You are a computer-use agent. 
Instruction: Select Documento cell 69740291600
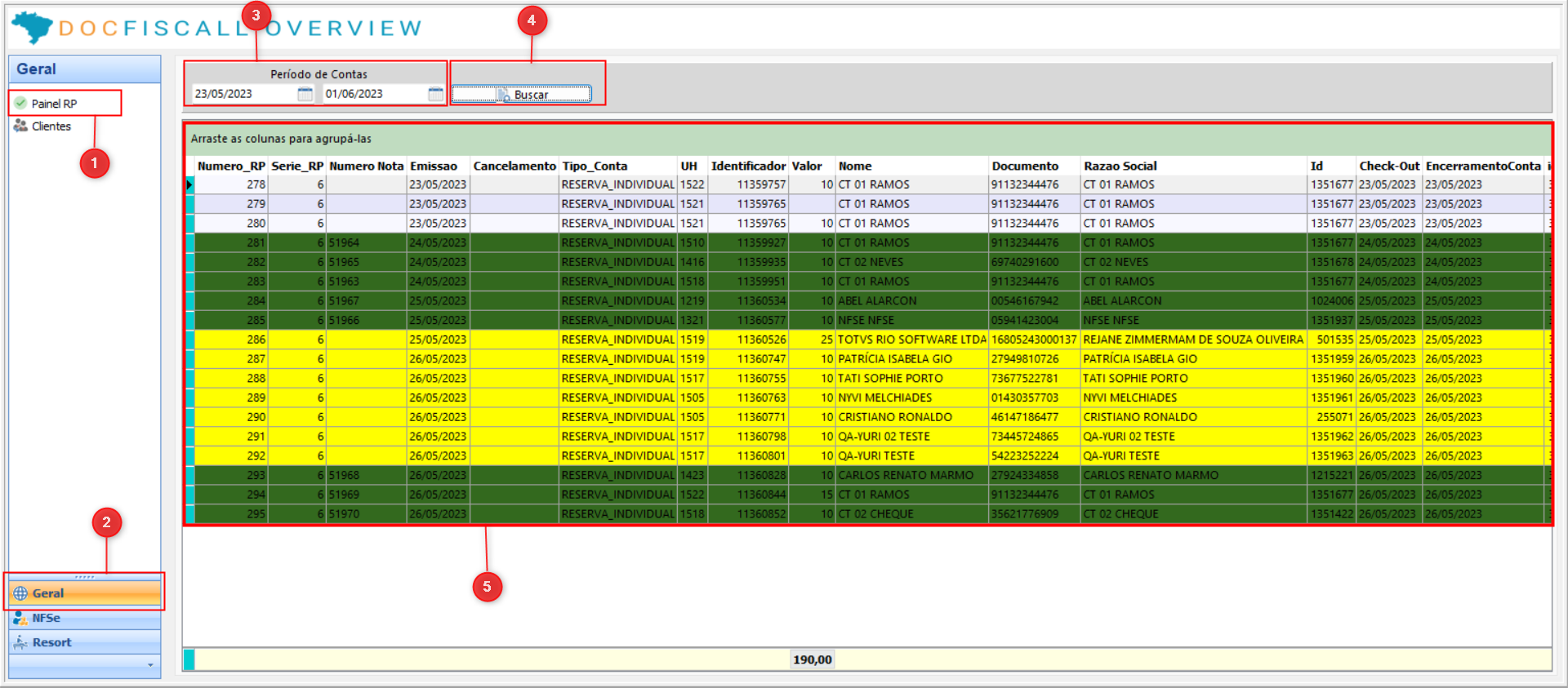pos(1035,262)
